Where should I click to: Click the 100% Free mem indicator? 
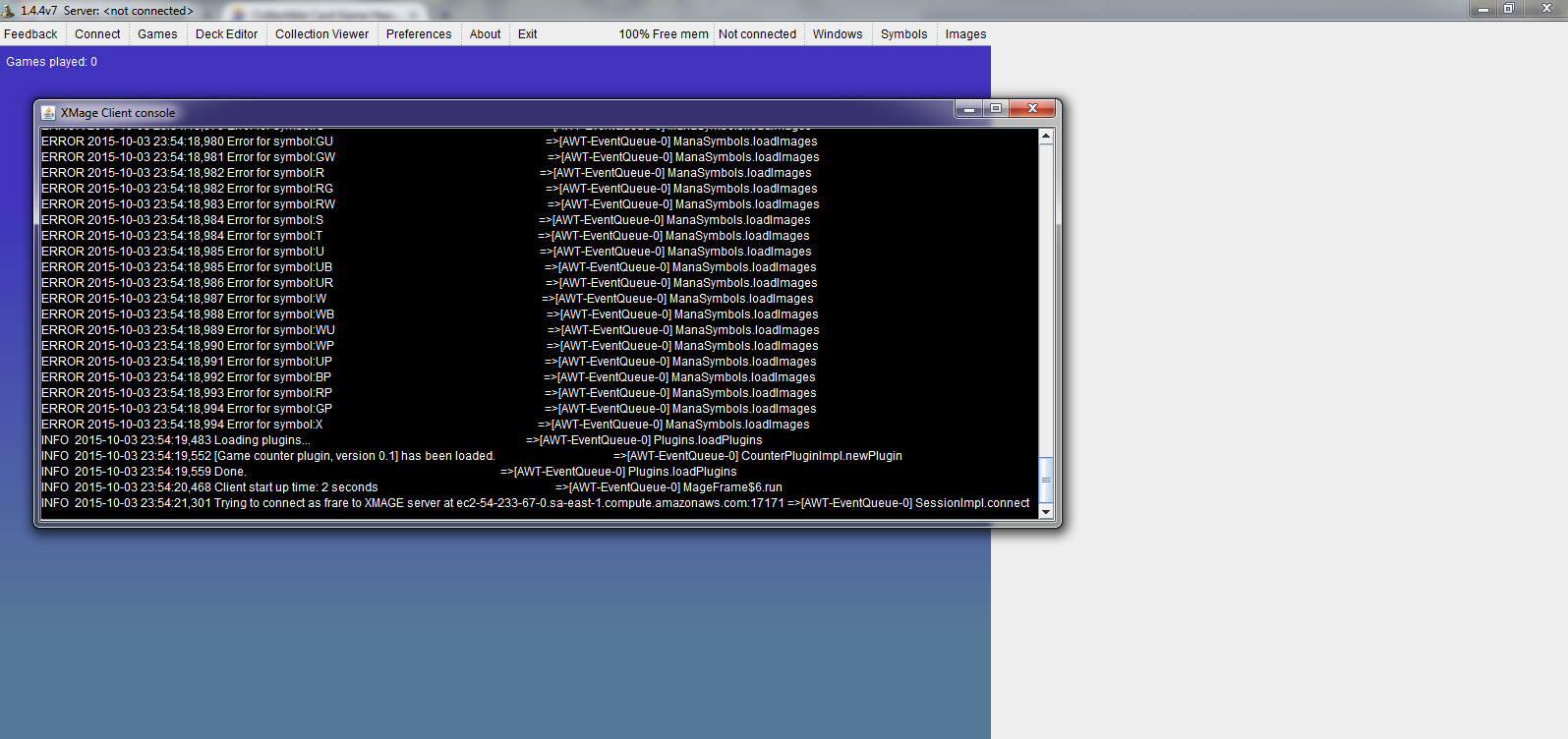[663, 34]
